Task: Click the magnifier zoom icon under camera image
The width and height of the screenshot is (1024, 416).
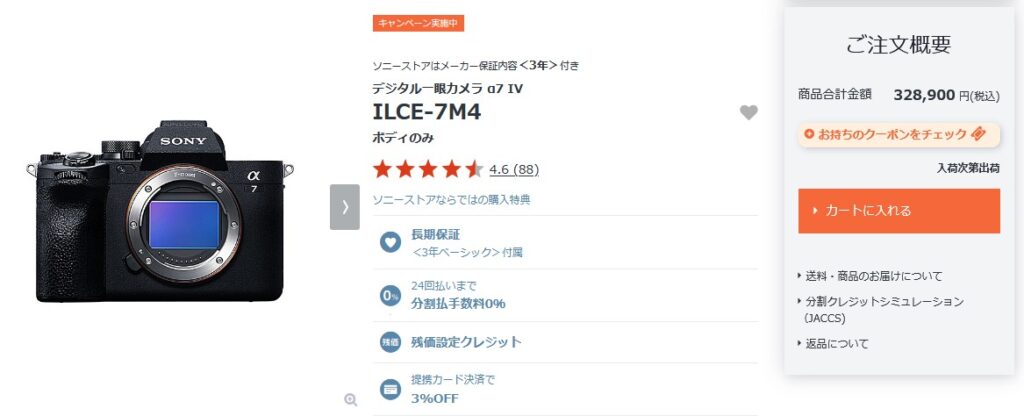Action: 351,400
